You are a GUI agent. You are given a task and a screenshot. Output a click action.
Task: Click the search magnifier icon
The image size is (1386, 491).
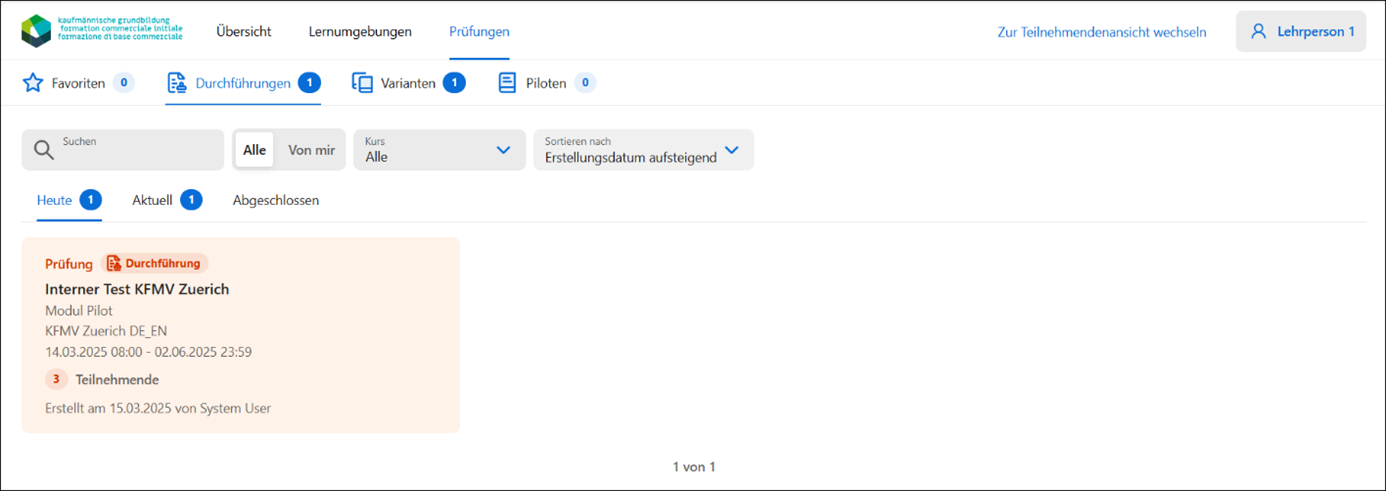[44, 150]
